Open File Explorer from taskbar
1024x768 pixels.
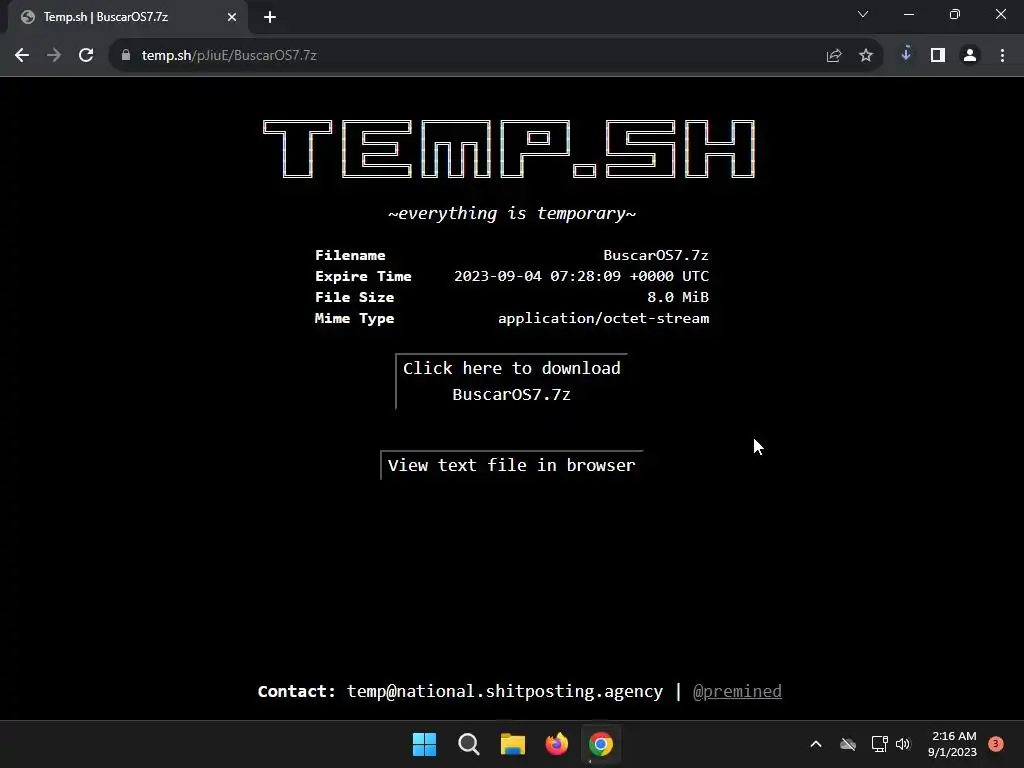click(513, 744)
